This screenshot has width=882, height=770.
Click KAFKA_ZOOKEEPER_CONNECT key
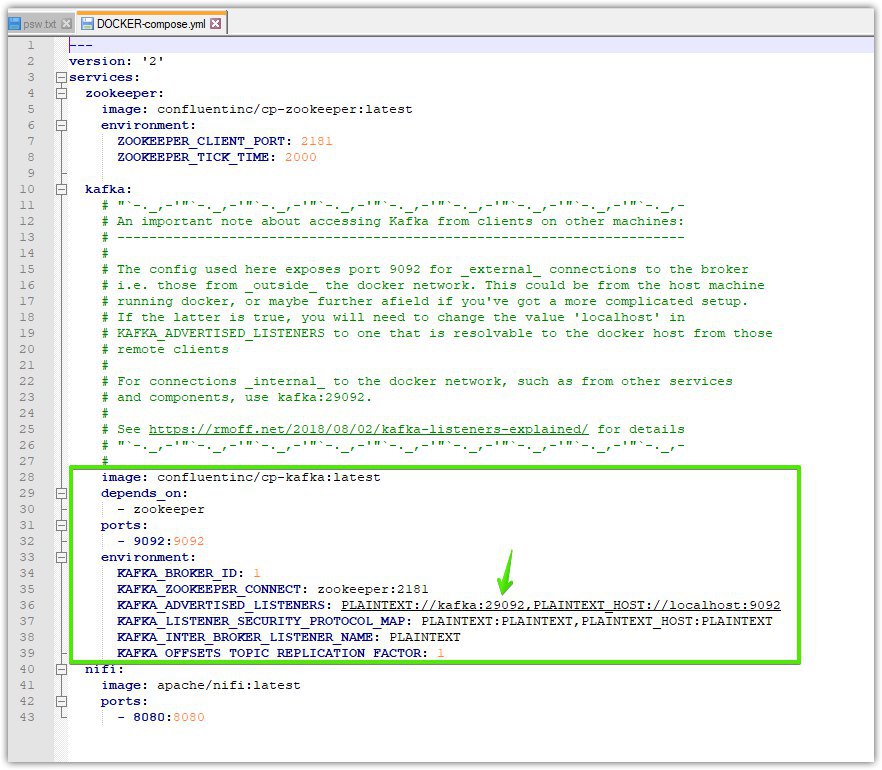coord(213,589)
